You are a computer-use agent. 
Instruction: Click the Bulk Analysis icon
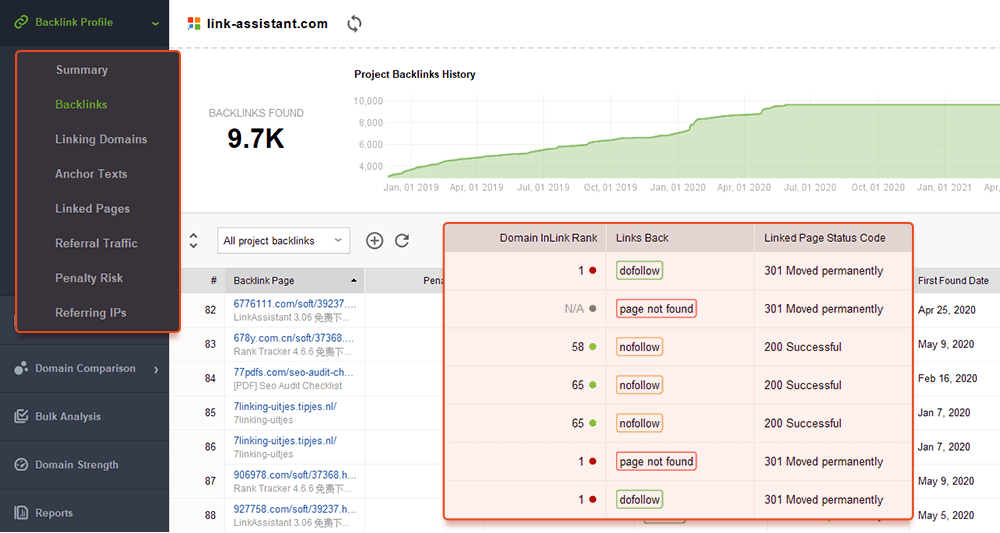(x=21, y=416)
